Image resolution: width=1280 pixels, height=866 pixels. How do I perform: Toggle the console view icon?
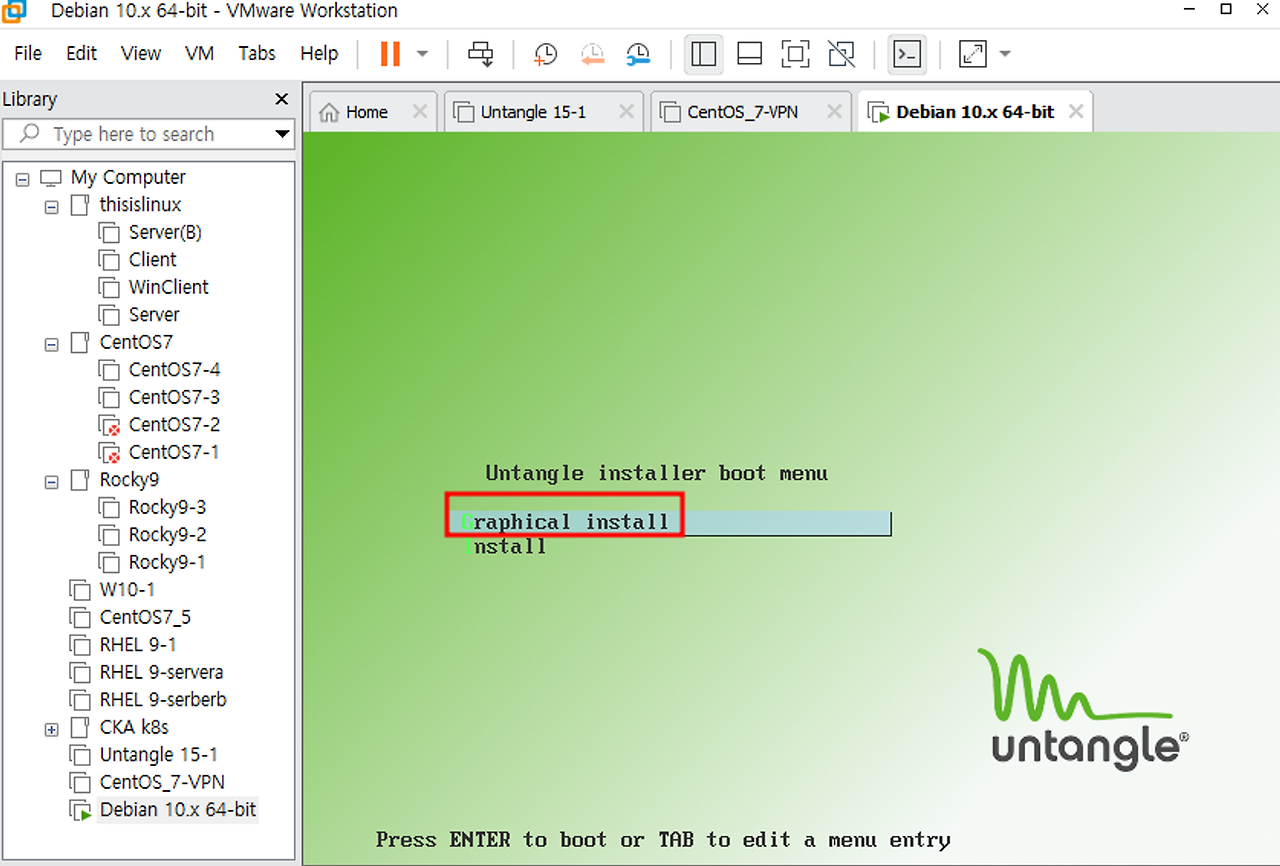[906, 54]
